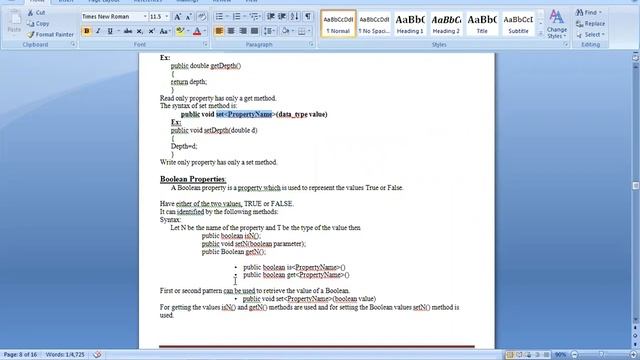Activate the Format Painter brush
The width and height of the screenshot is (640, 360).
pyautogui.click(x=51, y=35)
